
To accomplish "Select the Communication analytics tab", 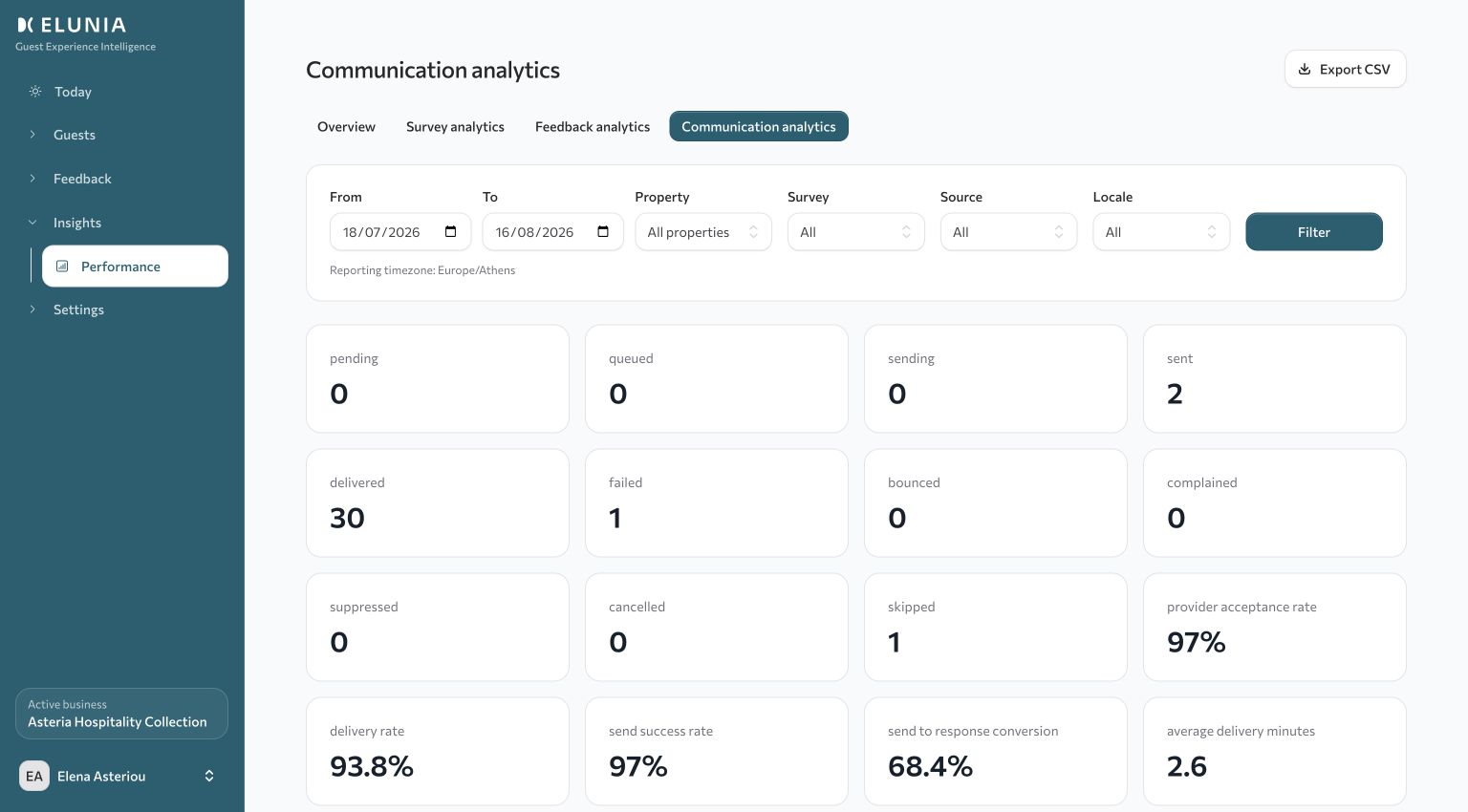I will (759, 126).
